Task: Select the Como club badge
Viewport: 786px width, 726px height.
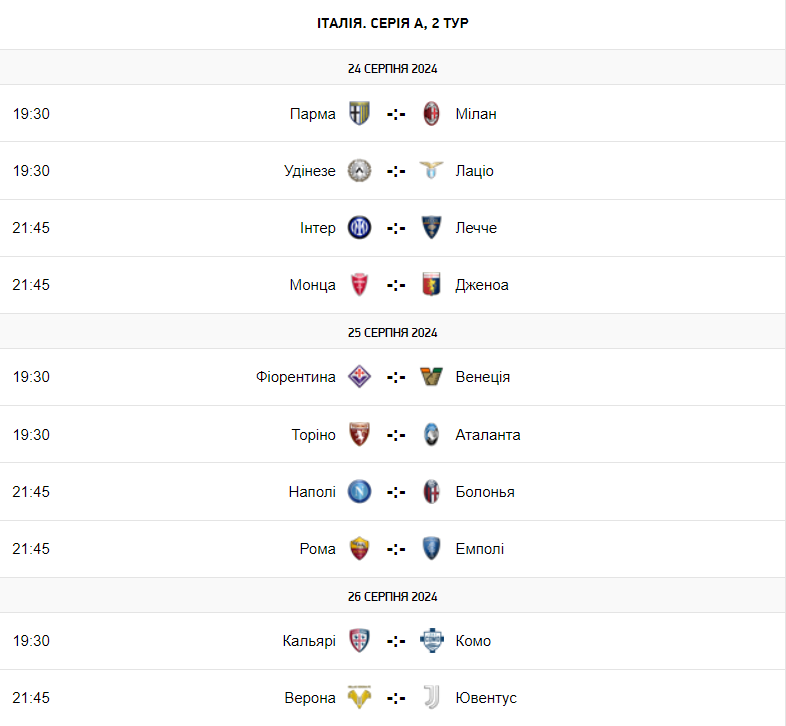Action: [x=432, y=640]
